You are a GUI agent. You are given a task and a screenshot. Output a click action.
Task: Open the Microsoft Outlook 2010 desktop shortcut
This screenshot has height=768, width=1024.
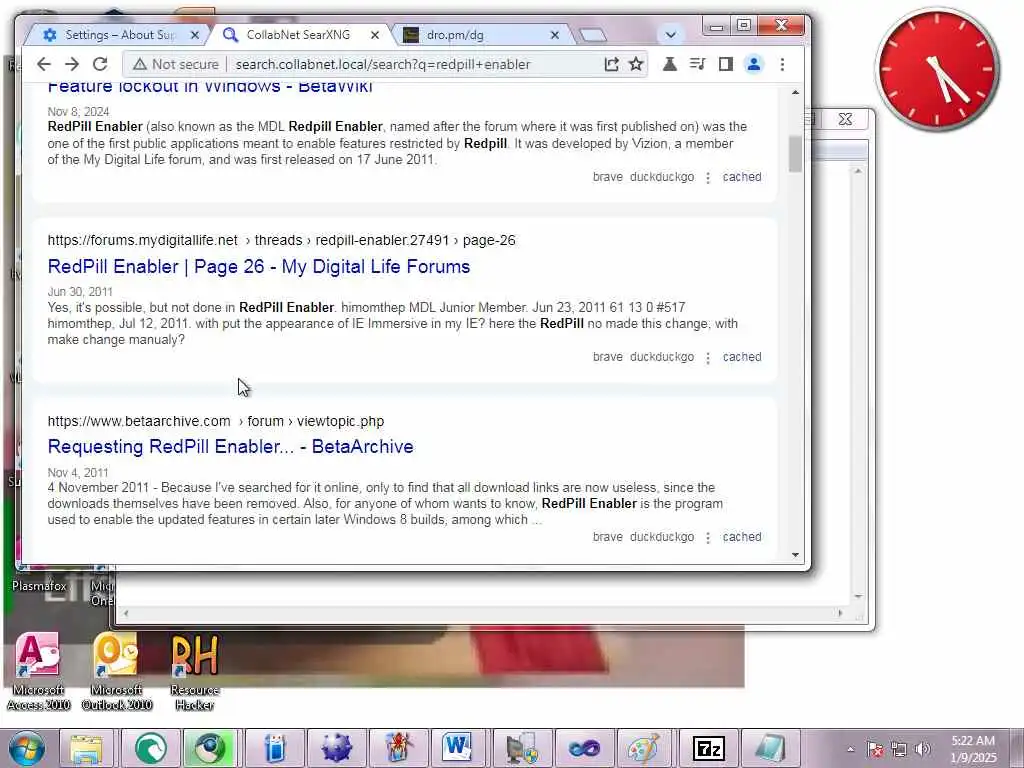click(117, 671)
